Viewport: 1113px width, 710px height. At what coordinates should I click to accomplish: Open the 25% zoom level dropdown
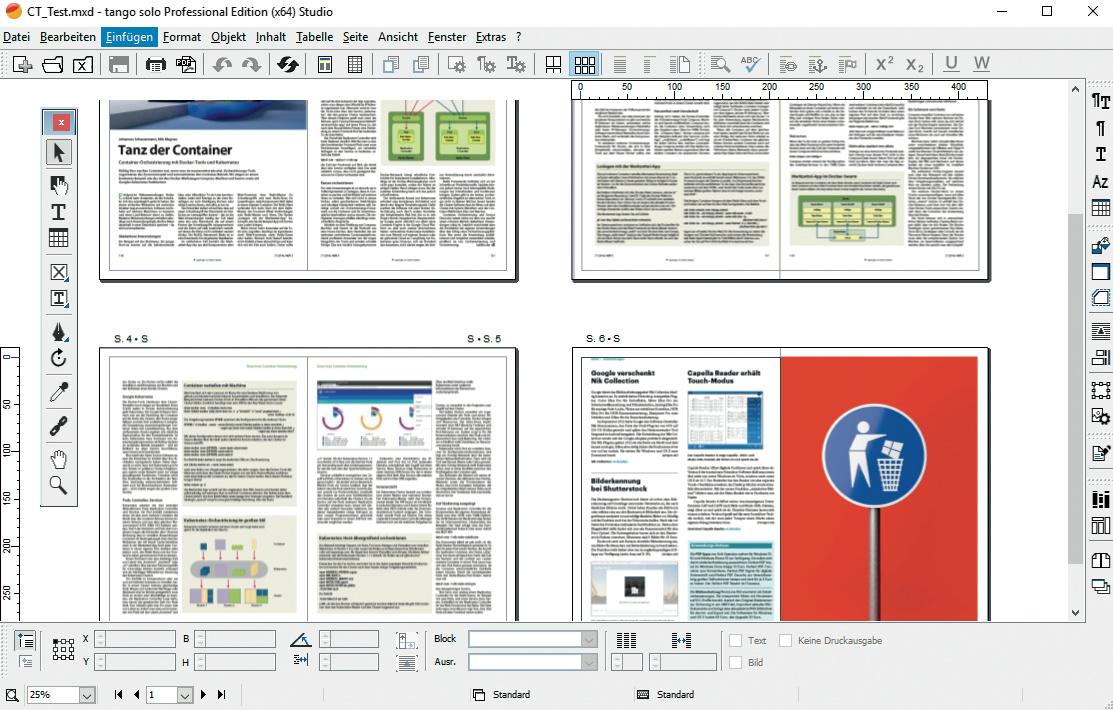86,695
